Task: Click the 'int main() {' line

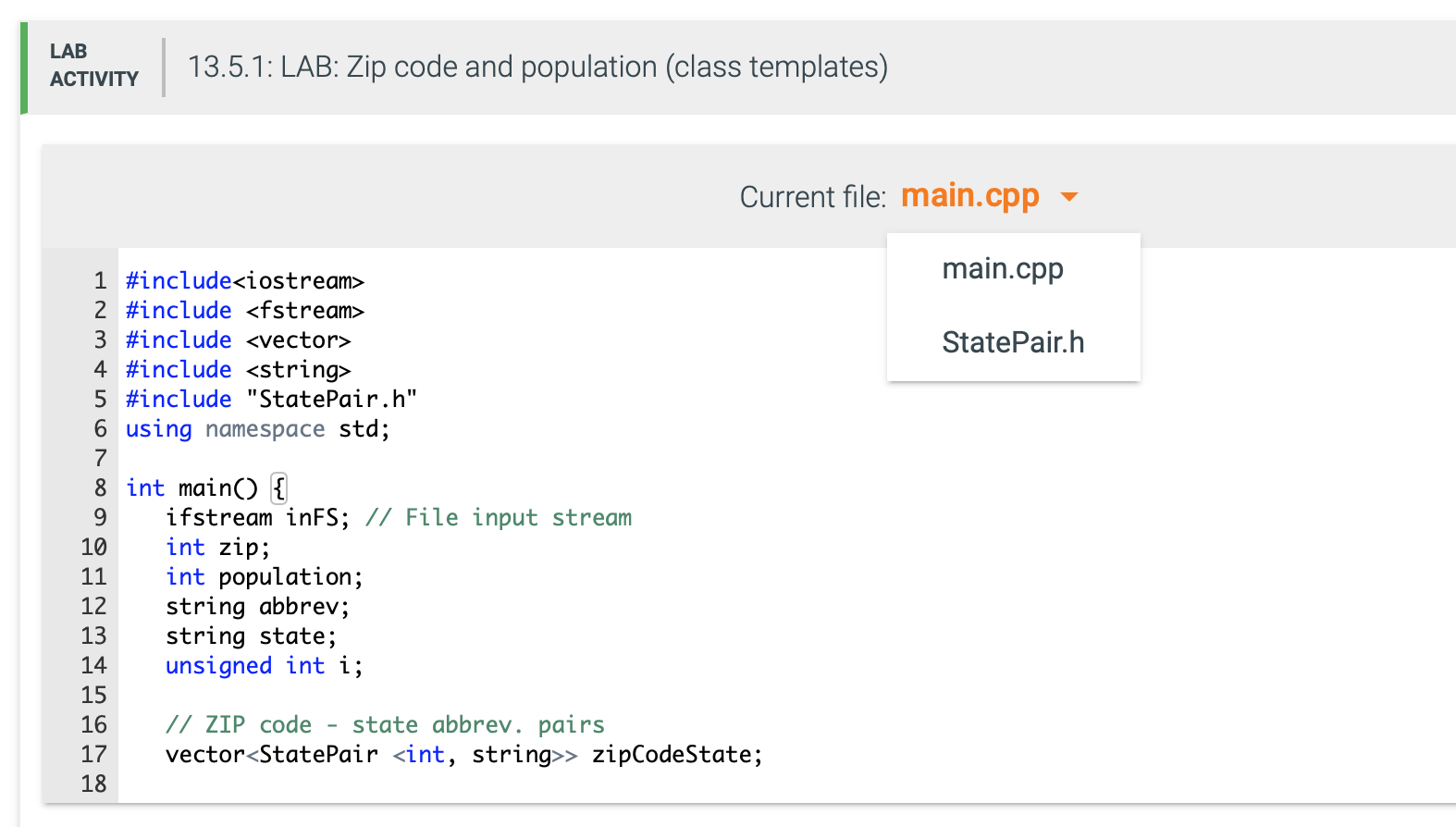Action: pos(206,488)
